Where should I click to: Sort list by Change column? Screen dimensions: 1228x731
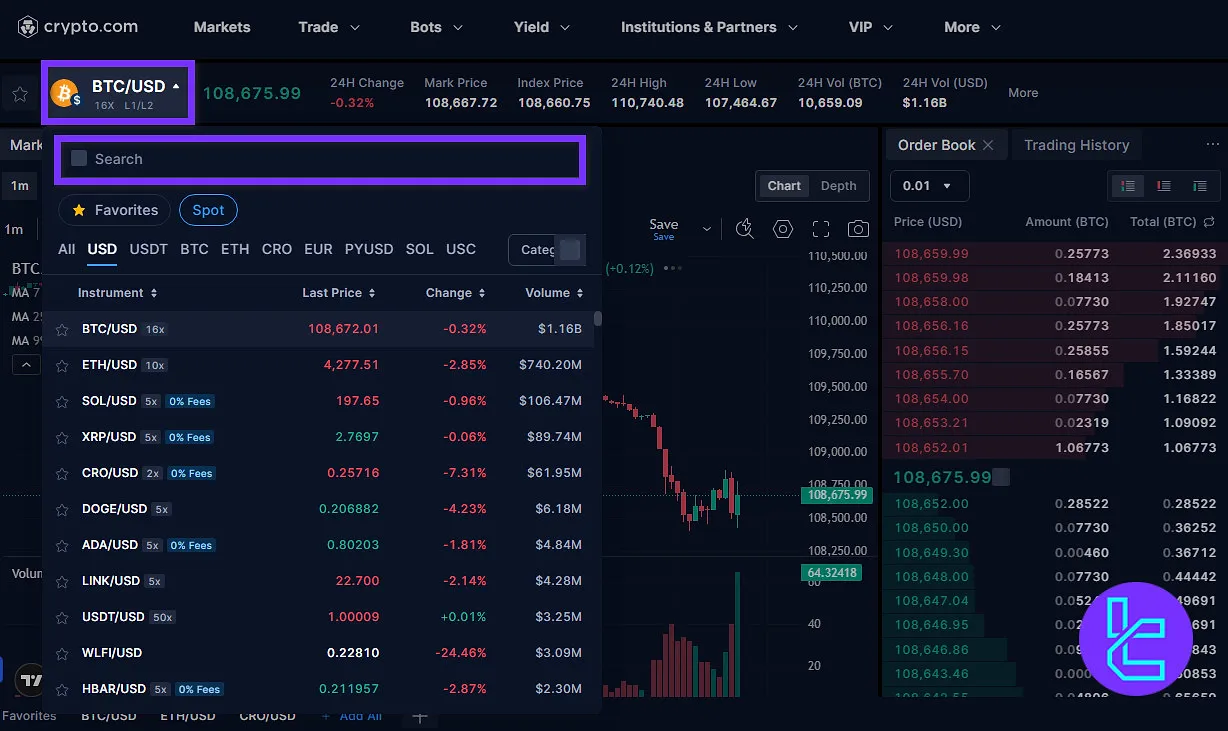click(455, 293)
